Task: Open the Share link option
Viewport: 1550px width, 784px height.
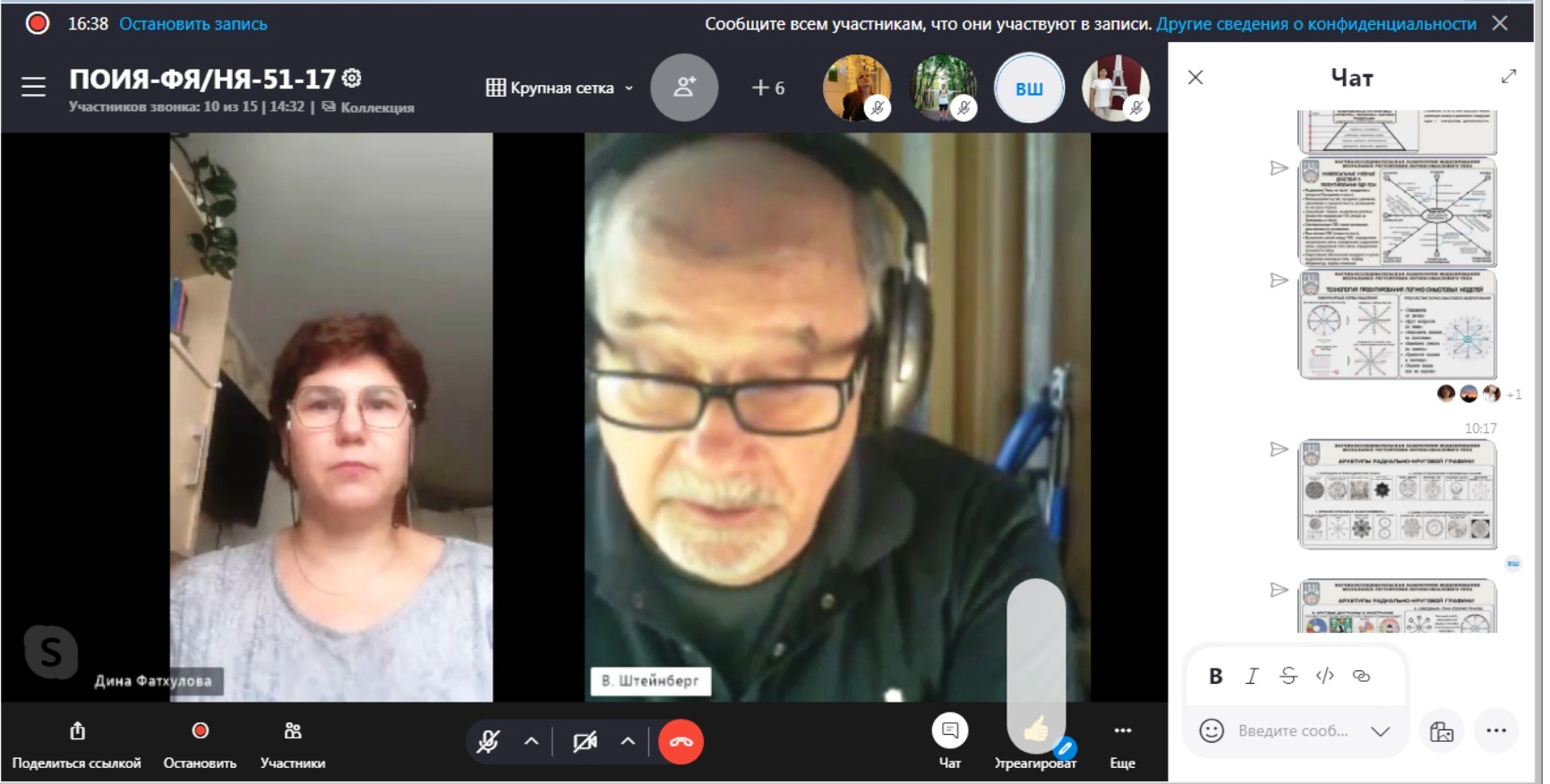Action: [x=77, y=743]
